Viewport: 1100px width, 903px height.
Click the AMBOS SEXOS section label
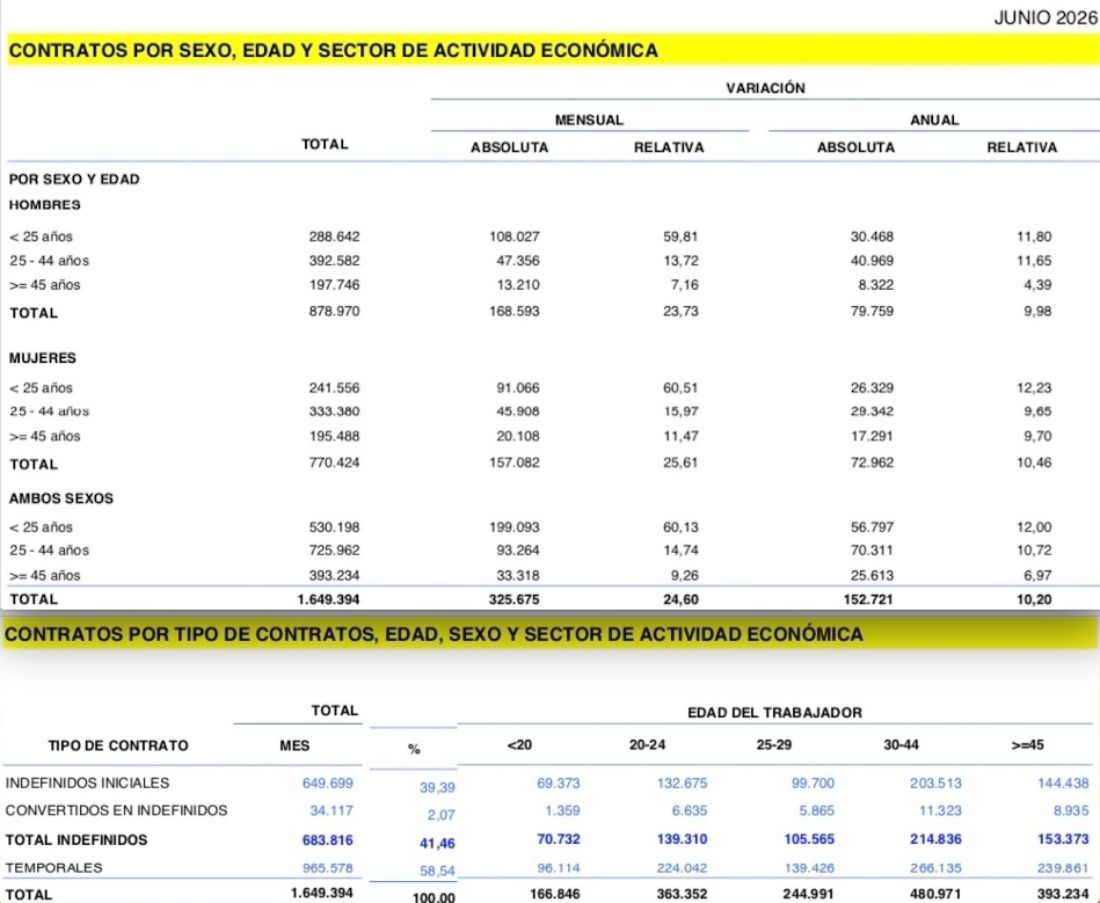(61, 498)
